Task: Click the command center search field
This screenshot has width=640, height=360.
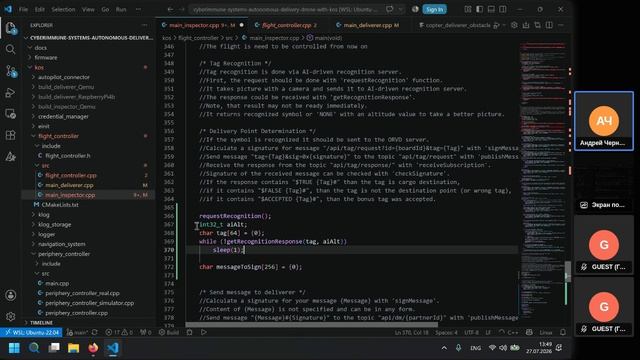Action: 286,9
